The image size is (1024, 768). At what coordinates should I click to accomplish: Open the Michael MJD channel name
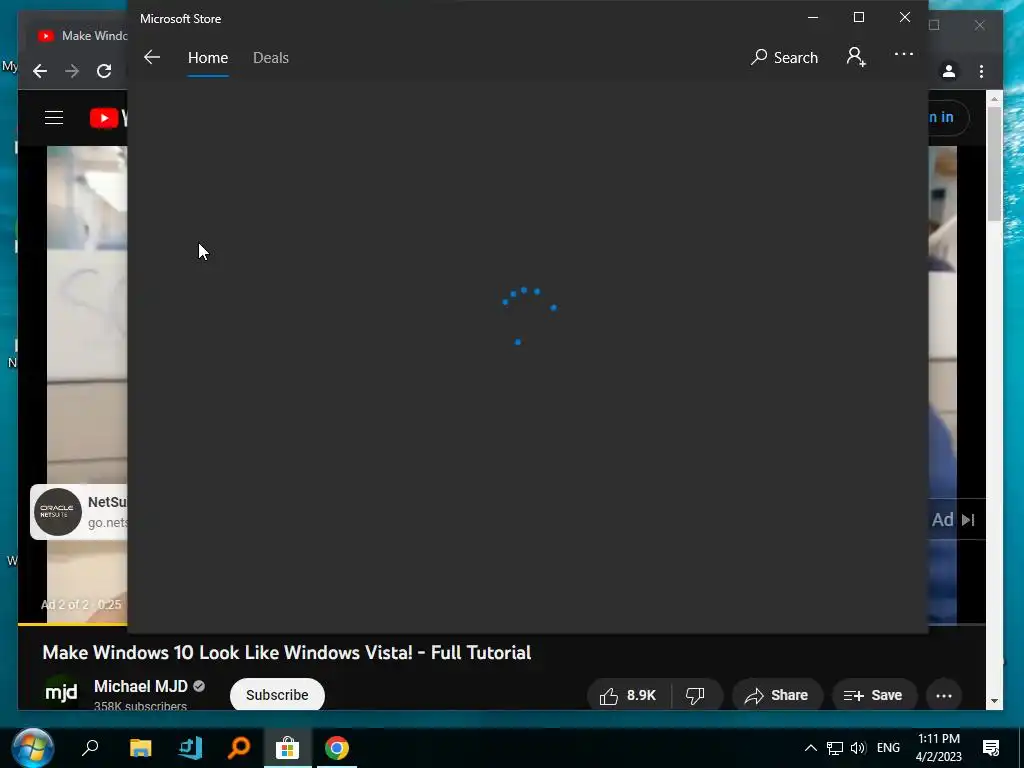pos(140,686)
